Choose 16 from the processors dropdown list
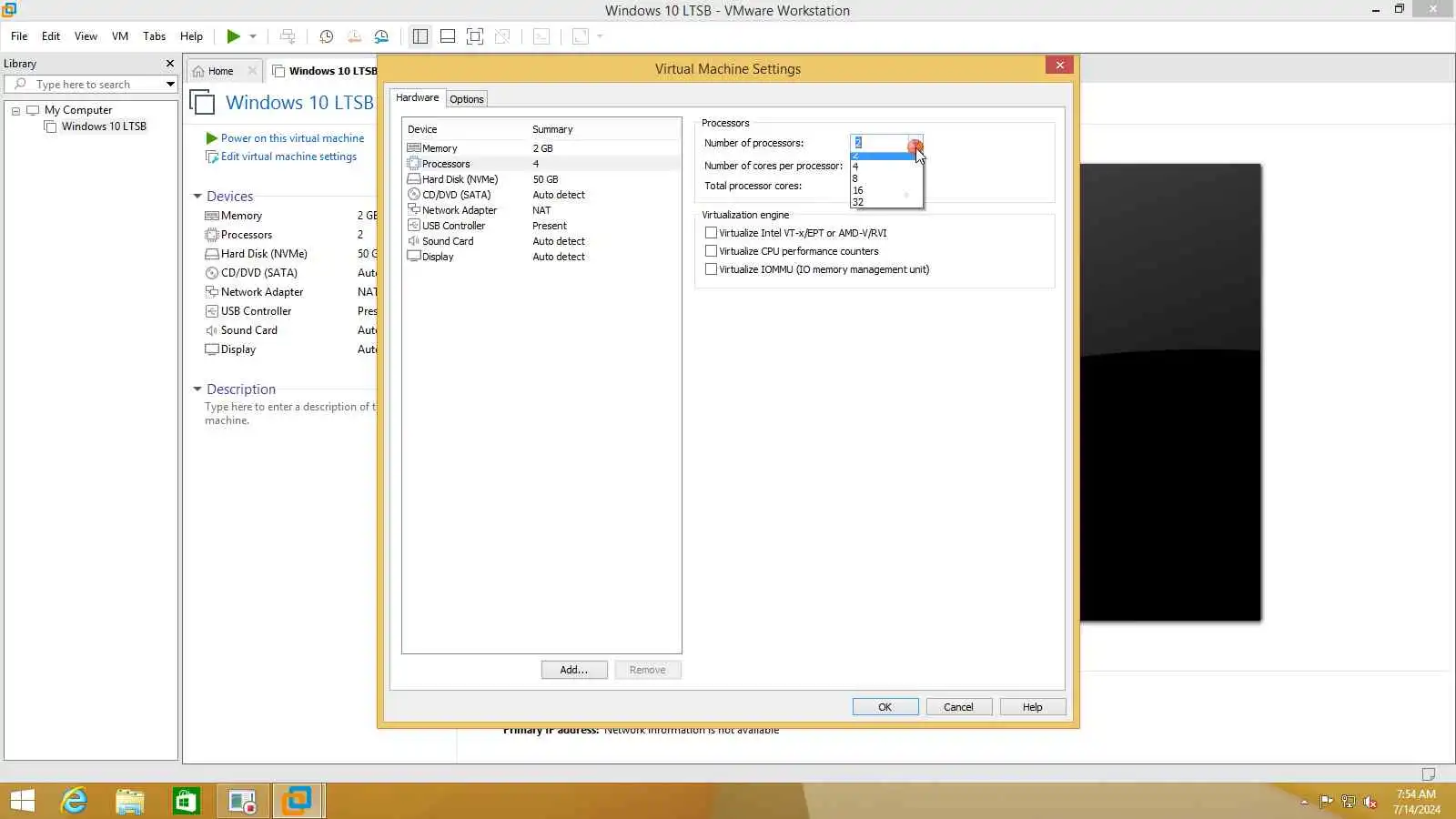The height and width of the screenshot is (819, 1456). [x=886, y=190]
